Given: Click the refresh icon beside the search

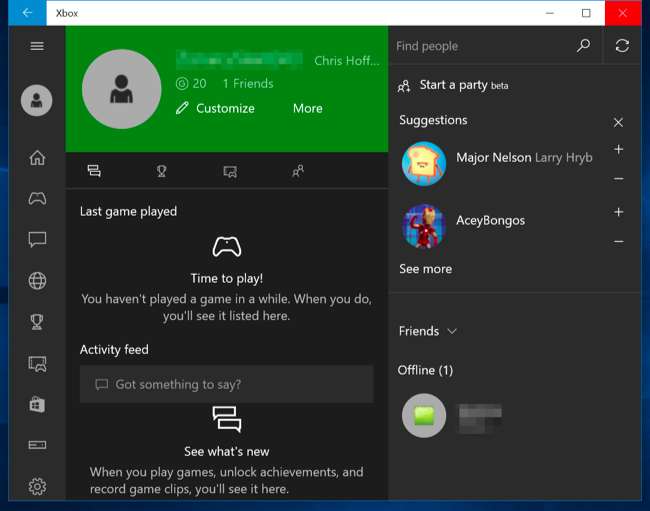Looking at the screenshot, I should click(622, 46).
